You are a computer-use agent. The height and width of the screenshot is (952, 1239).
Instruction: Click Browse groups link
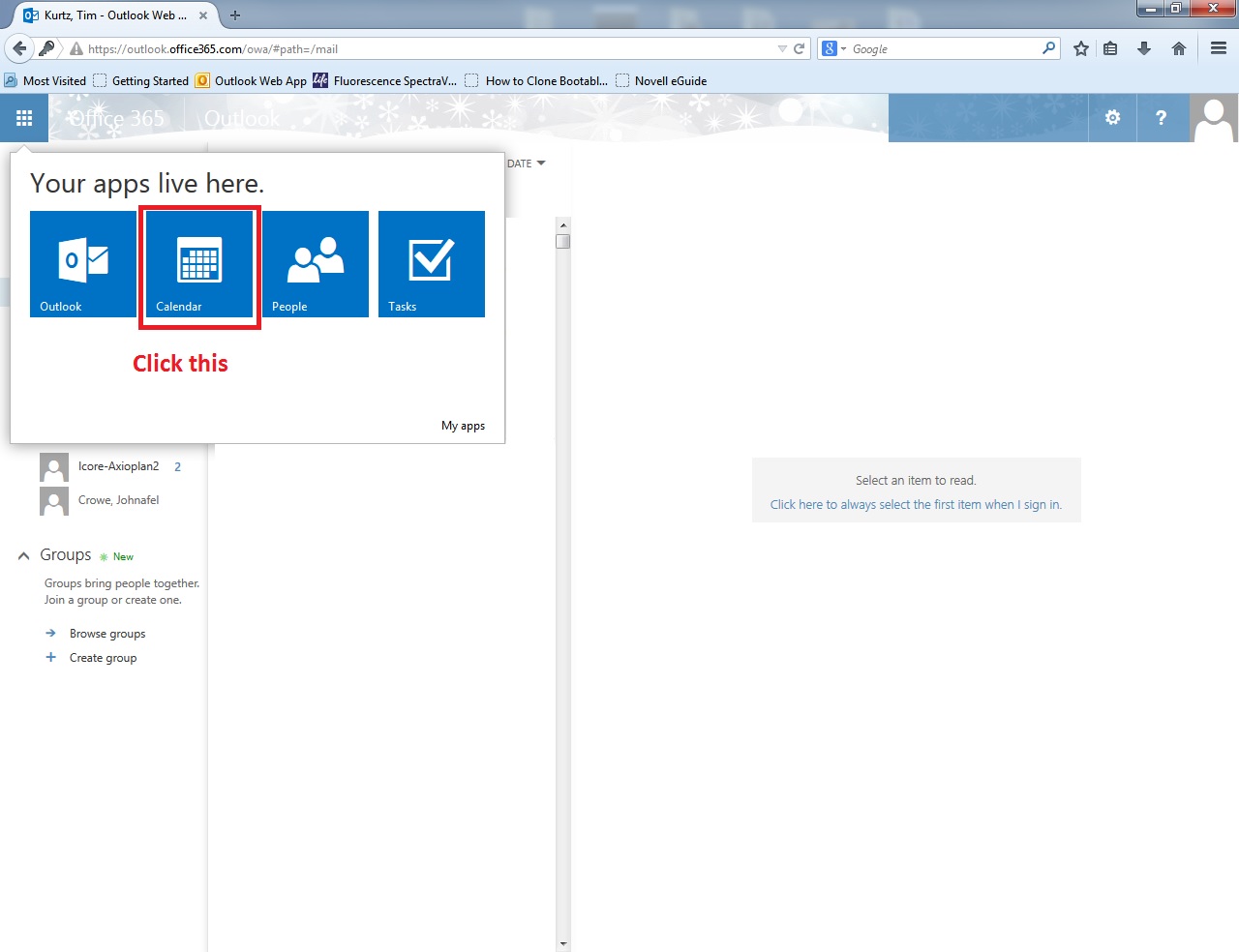[107, 634]
